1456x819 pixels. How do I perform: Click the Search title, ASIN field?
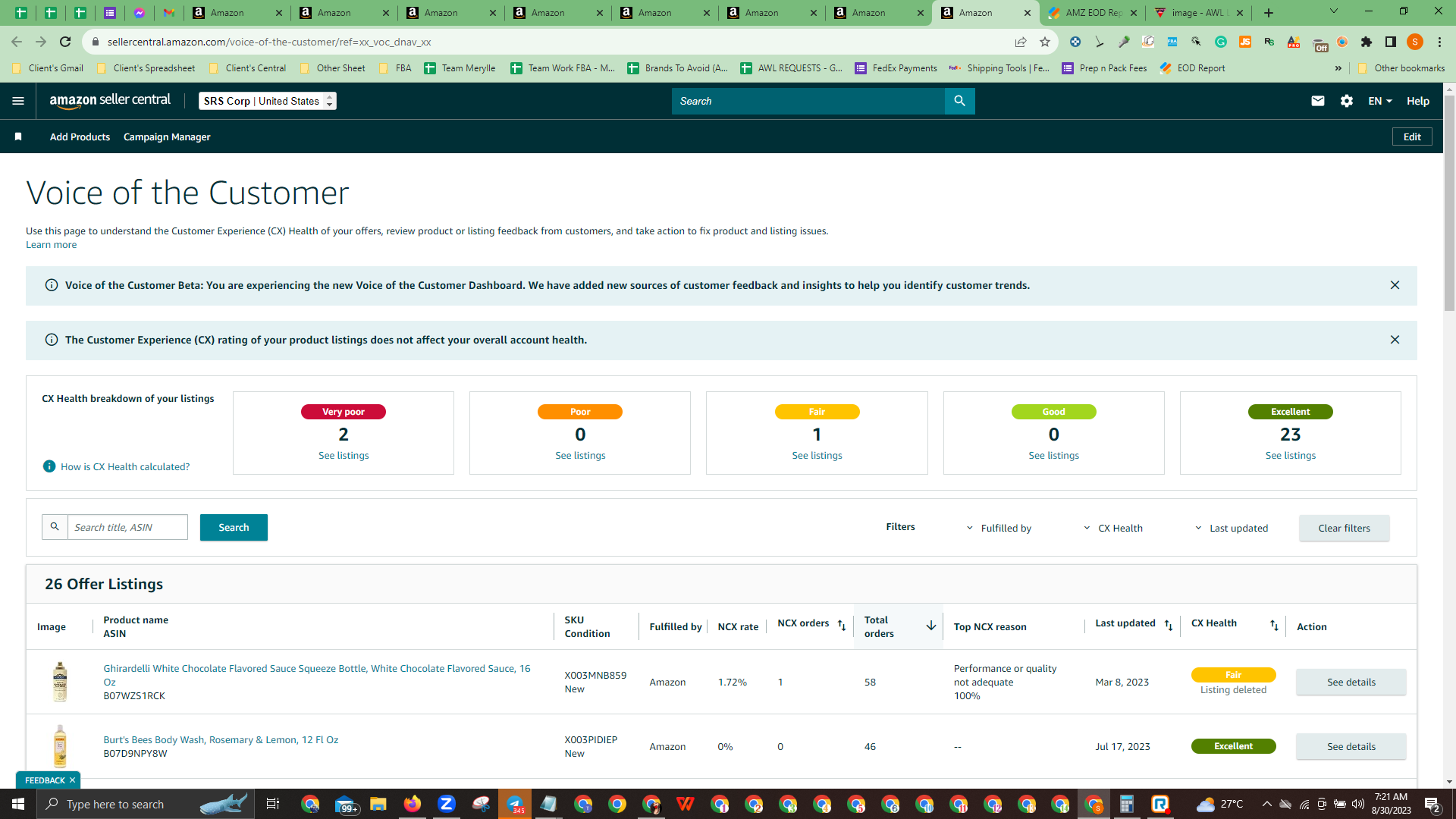click(x=127, y=527)
